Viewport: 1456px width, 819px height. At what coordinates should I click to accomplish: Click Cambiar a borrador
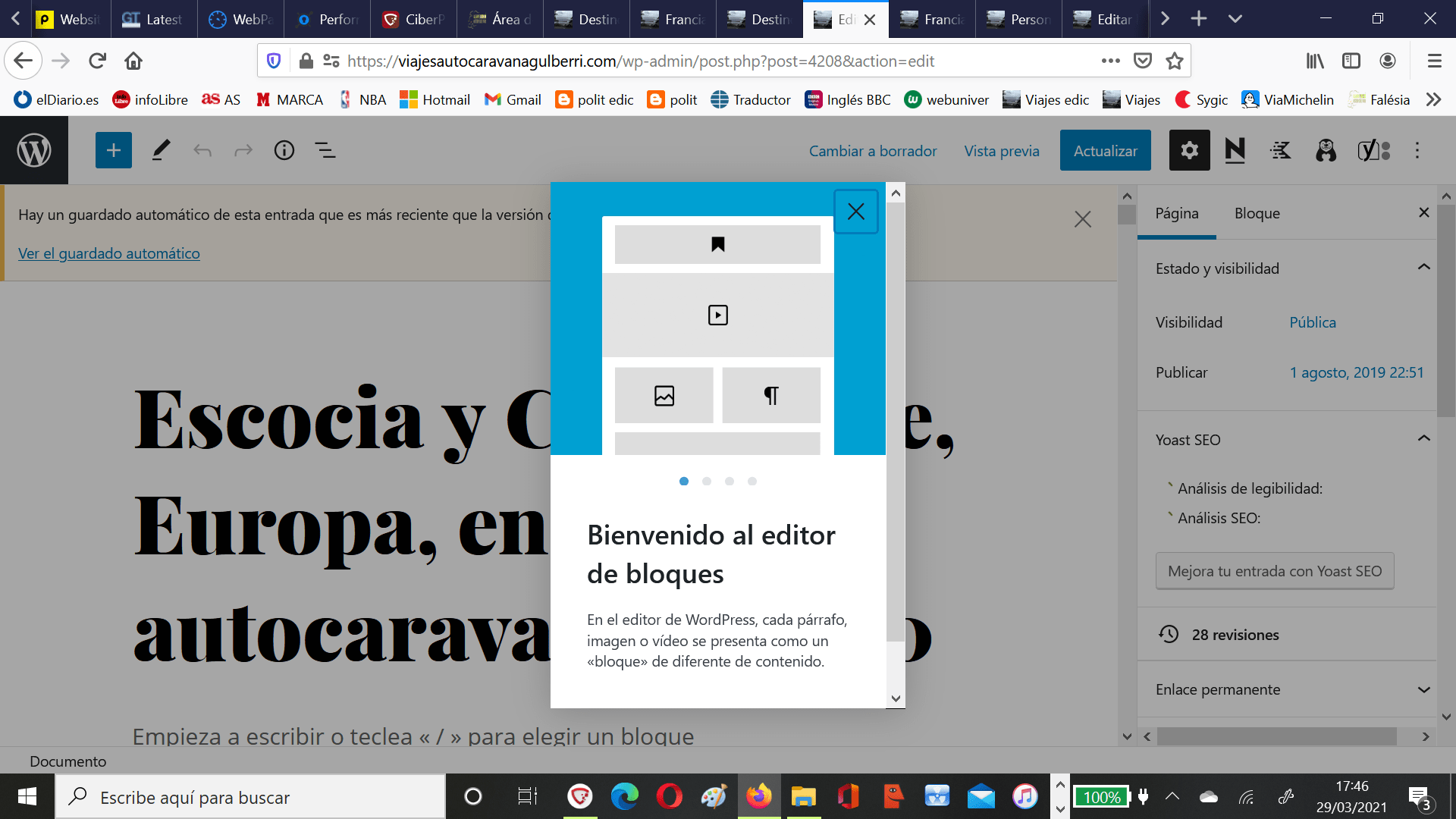873,151
